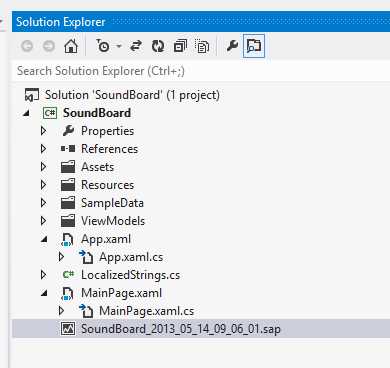Click the Refresh icon in toolbar
The height and width of the screenshot is (368, 390).
click(x=158, y=46)
